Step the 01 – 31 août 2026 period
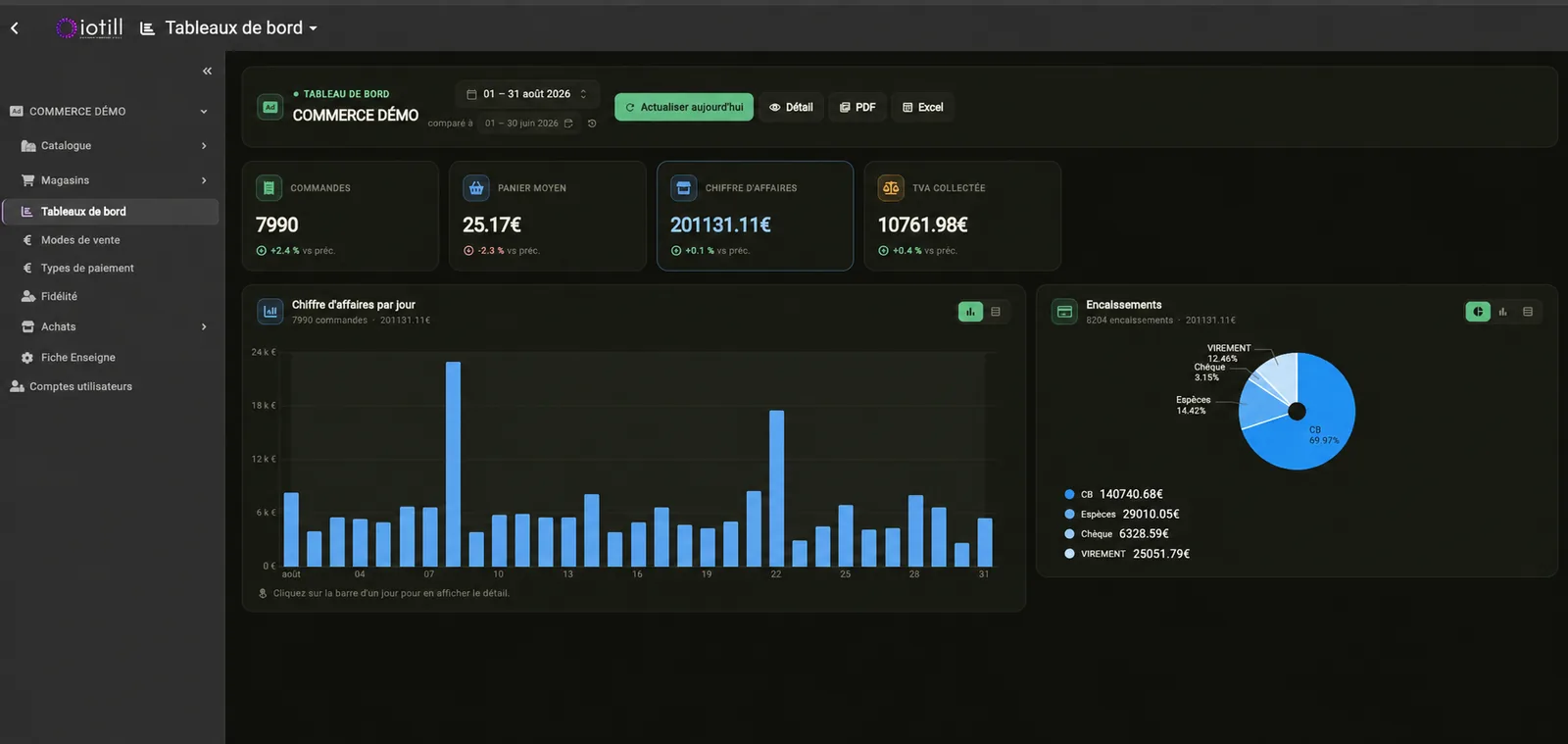The height and width of the screenshot is (744, 1568). 583,94
